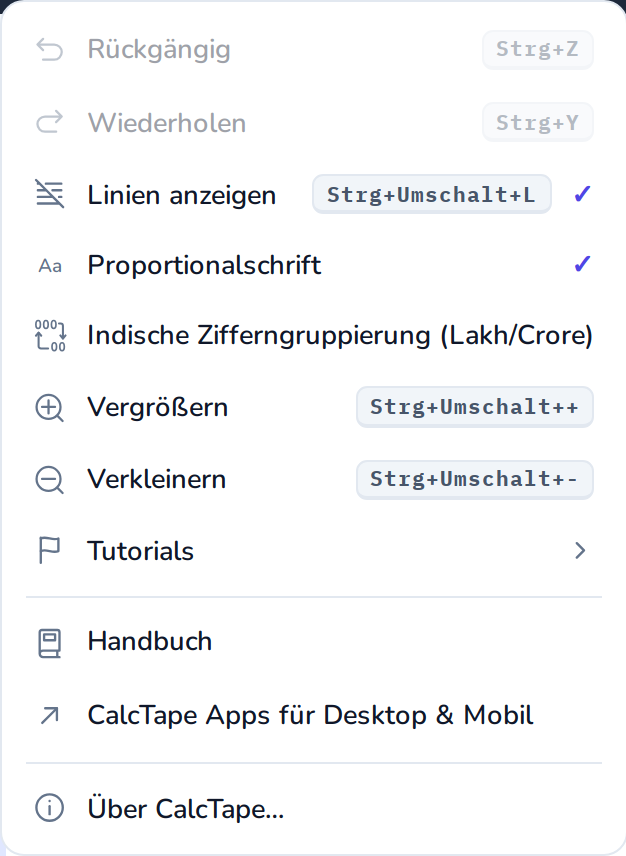Click the magnifier minus icon
626x856 pixels.
(x=50, y=480)
